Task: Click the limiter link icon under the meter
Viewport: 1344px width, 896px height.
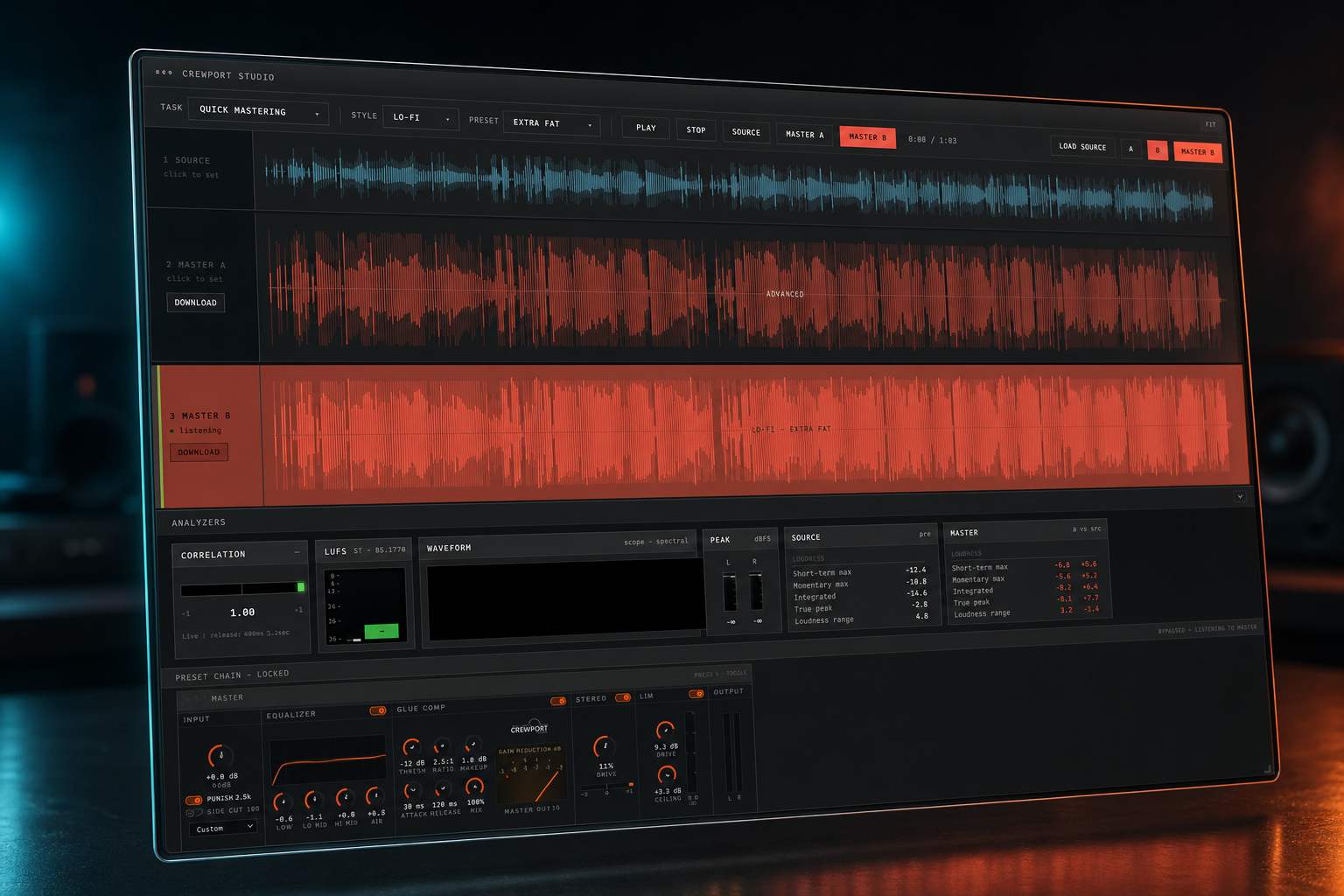Action: tap(693, 802)
